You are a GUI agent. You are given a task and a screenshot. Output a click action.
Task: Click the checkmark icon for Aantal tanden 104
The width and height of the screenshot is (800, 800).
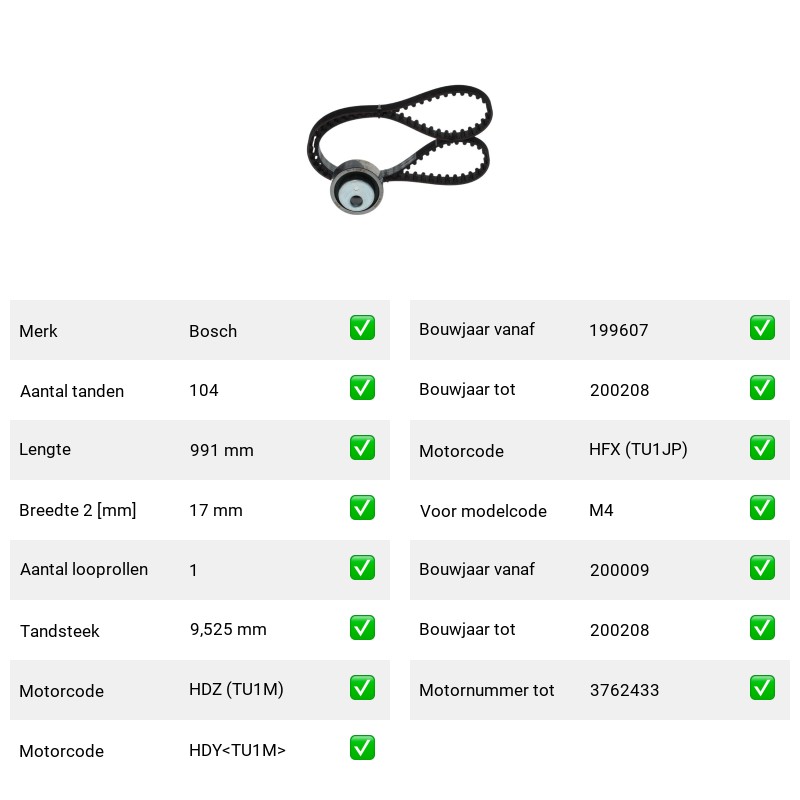362,388
